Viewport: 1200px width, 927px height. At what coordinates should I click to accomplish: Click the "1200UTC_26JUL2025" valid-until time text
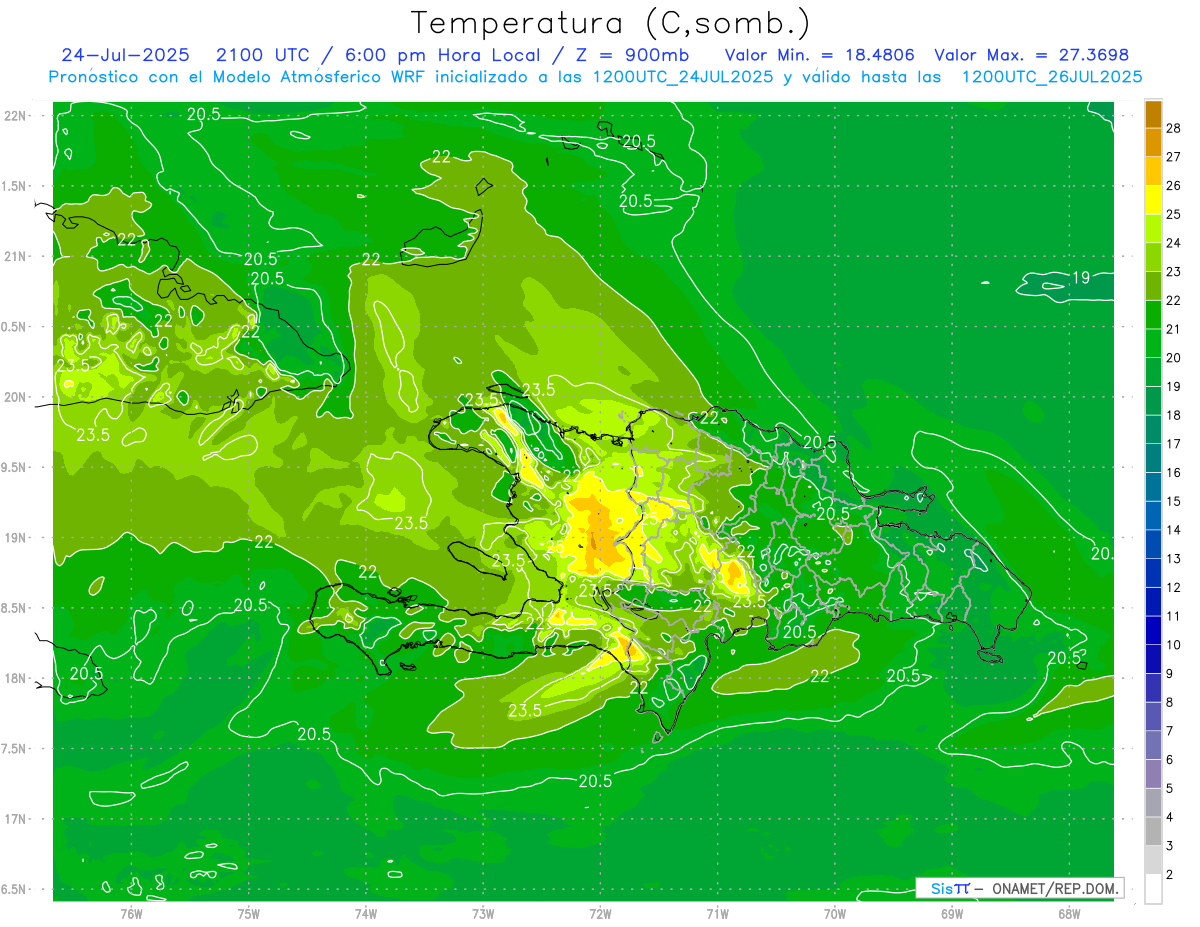[1052, 77]
